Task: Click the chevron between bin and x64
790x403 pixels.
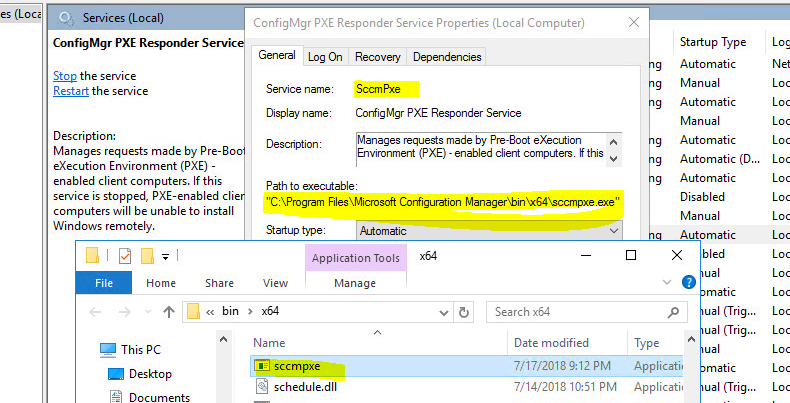Action: tap(250, 312)
